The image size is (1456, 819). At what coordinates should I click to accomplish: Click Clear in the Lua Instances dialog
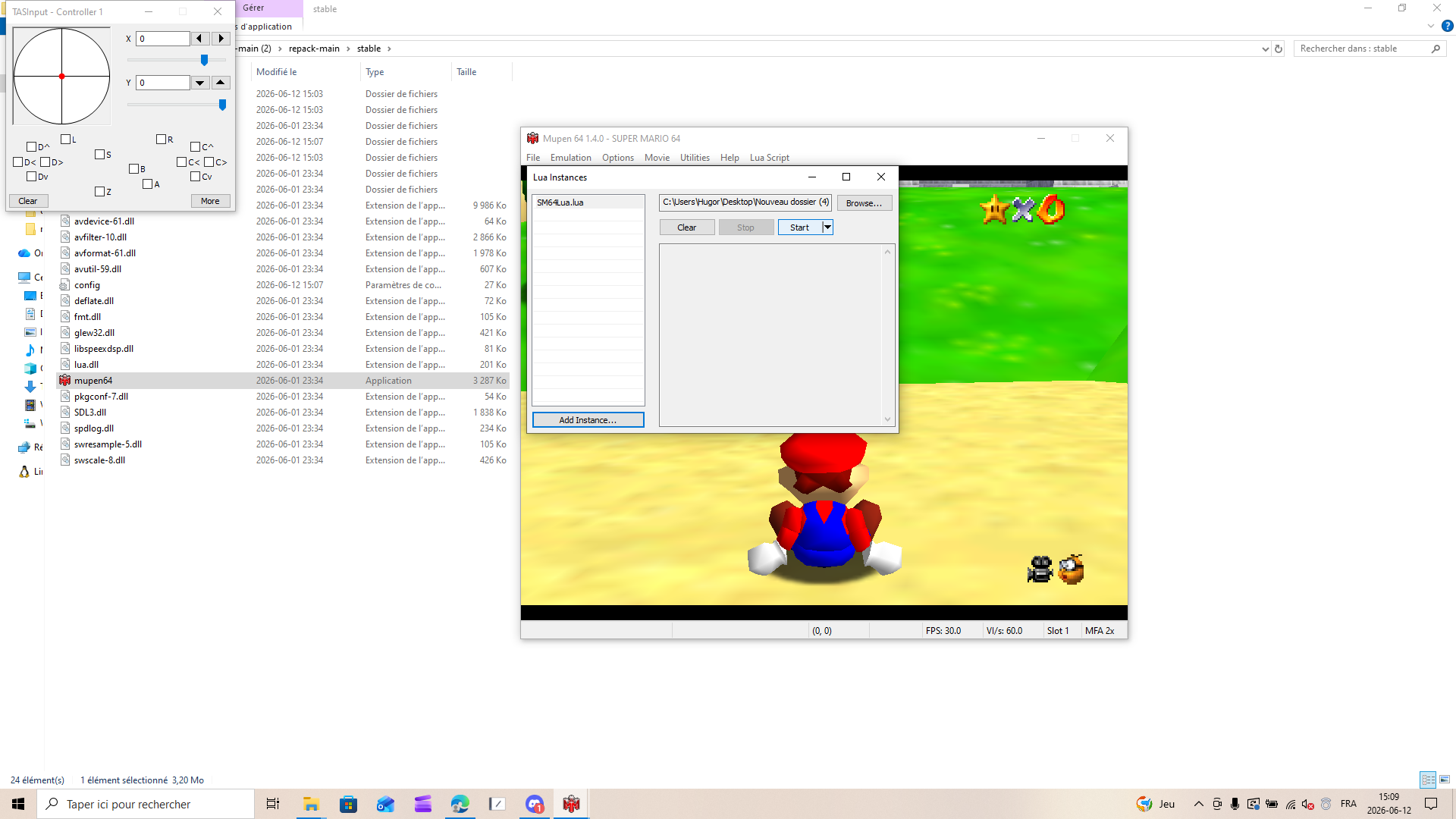(687, 227)
